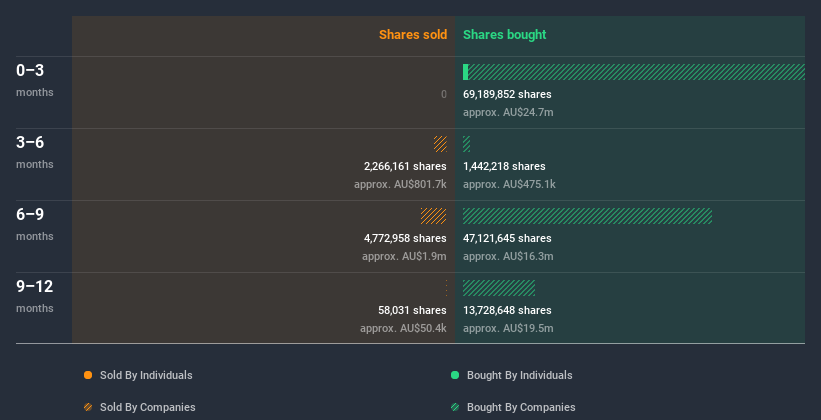Click the striped green Bought By Companies legend swatch

[455, 407]
